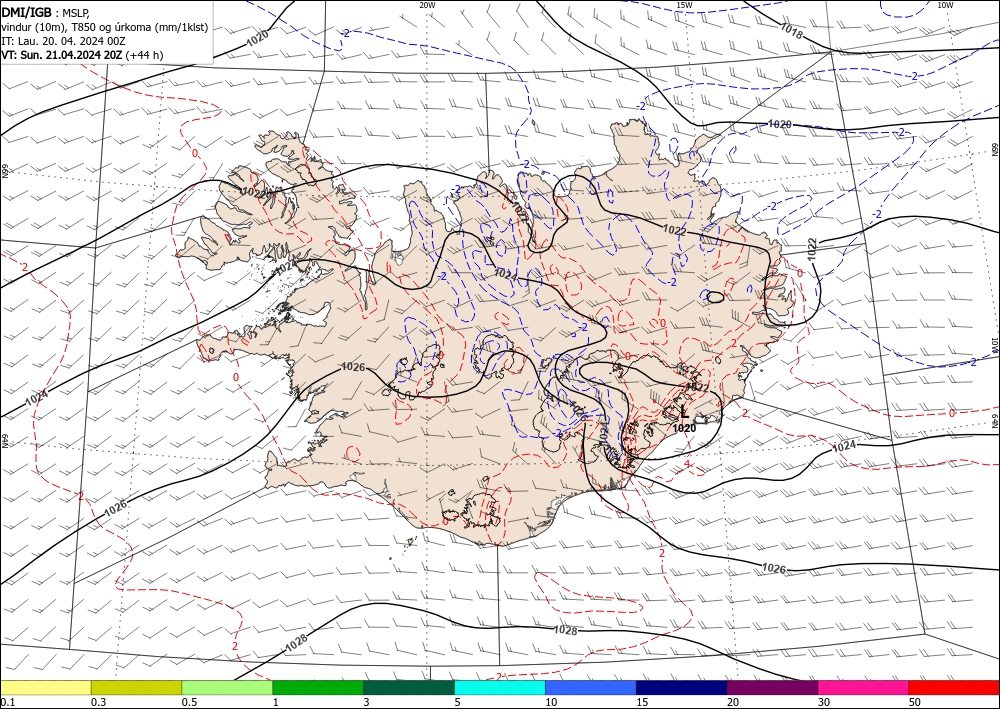Click the legend value '50'

[915, 702]
